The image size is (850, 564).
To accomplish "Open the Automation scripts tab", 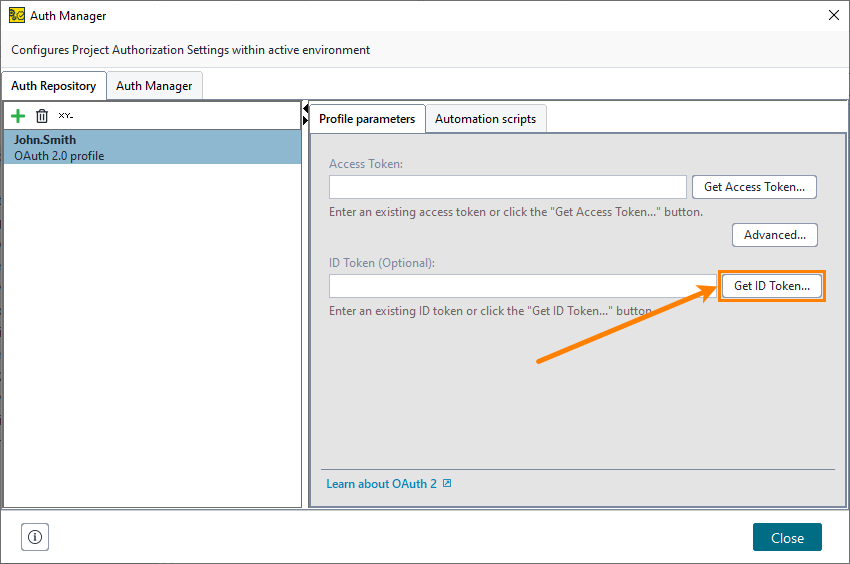I will tap(485, 119).
